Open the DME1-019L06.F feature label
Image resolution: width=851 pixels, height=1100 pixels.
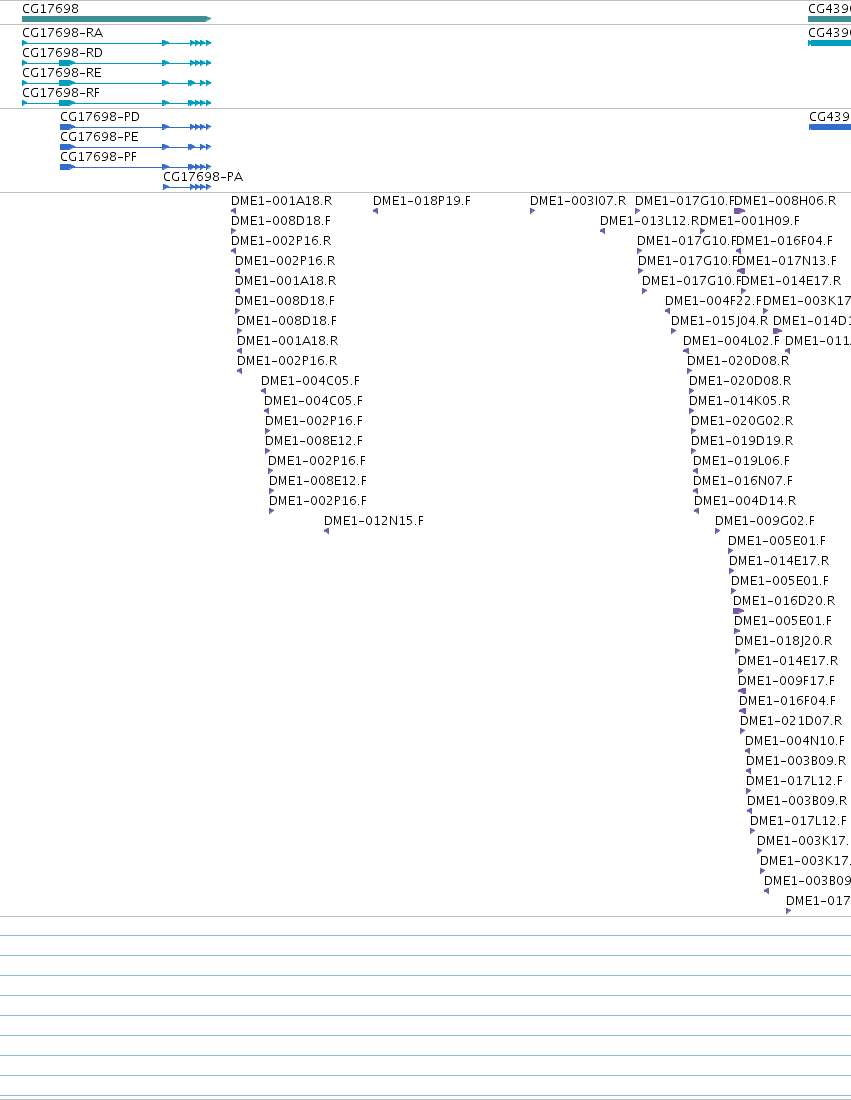pos(742,461)
